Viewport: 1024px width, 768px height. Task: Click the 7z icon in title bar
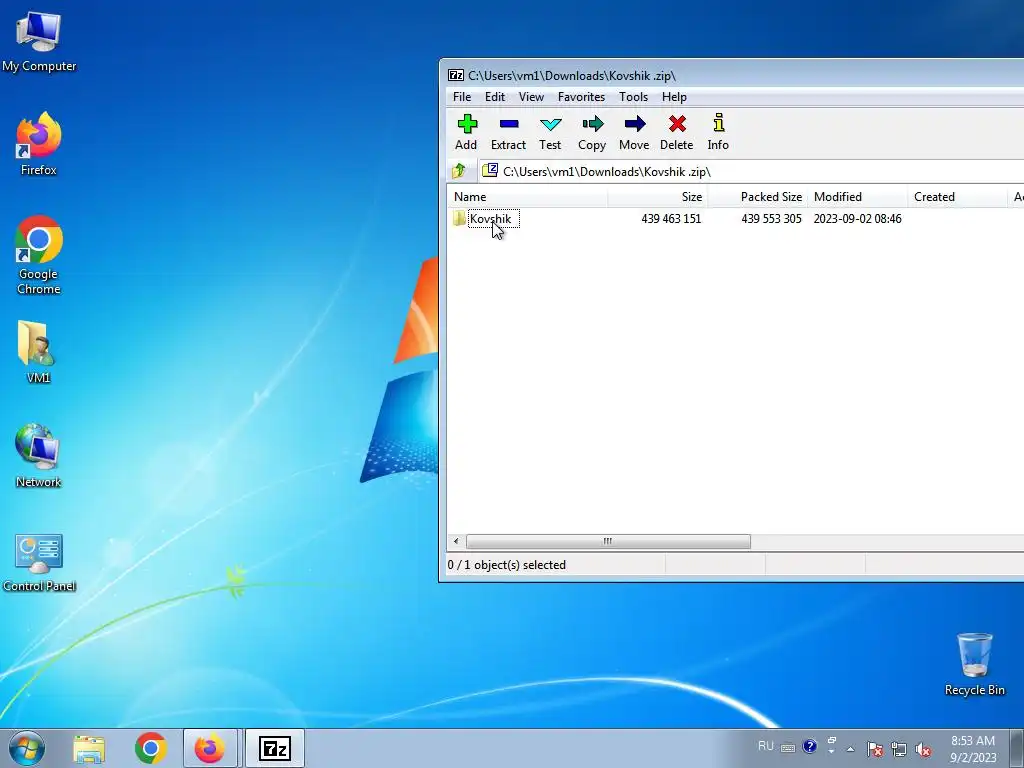pyautogui.click(x=455, y=75)
